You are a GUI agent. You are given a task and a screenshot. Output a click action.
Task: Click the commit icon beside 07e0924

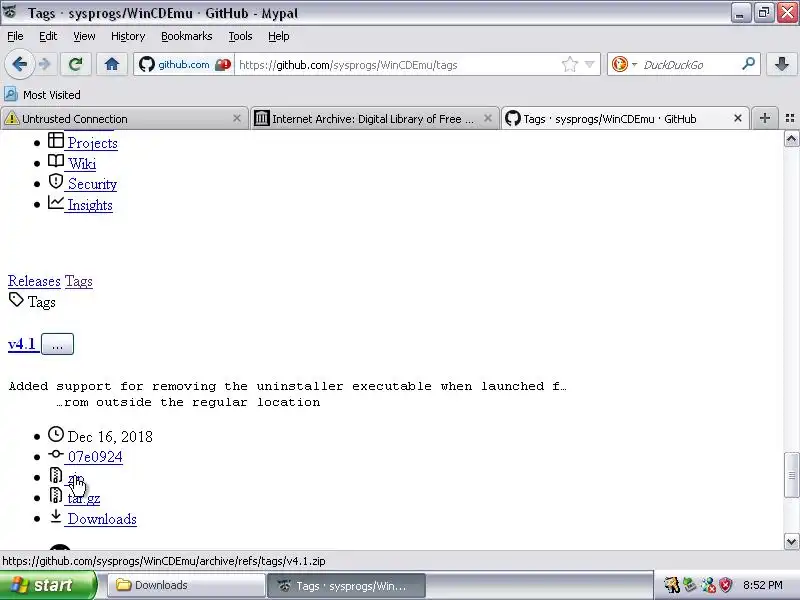tap(56, 454)
